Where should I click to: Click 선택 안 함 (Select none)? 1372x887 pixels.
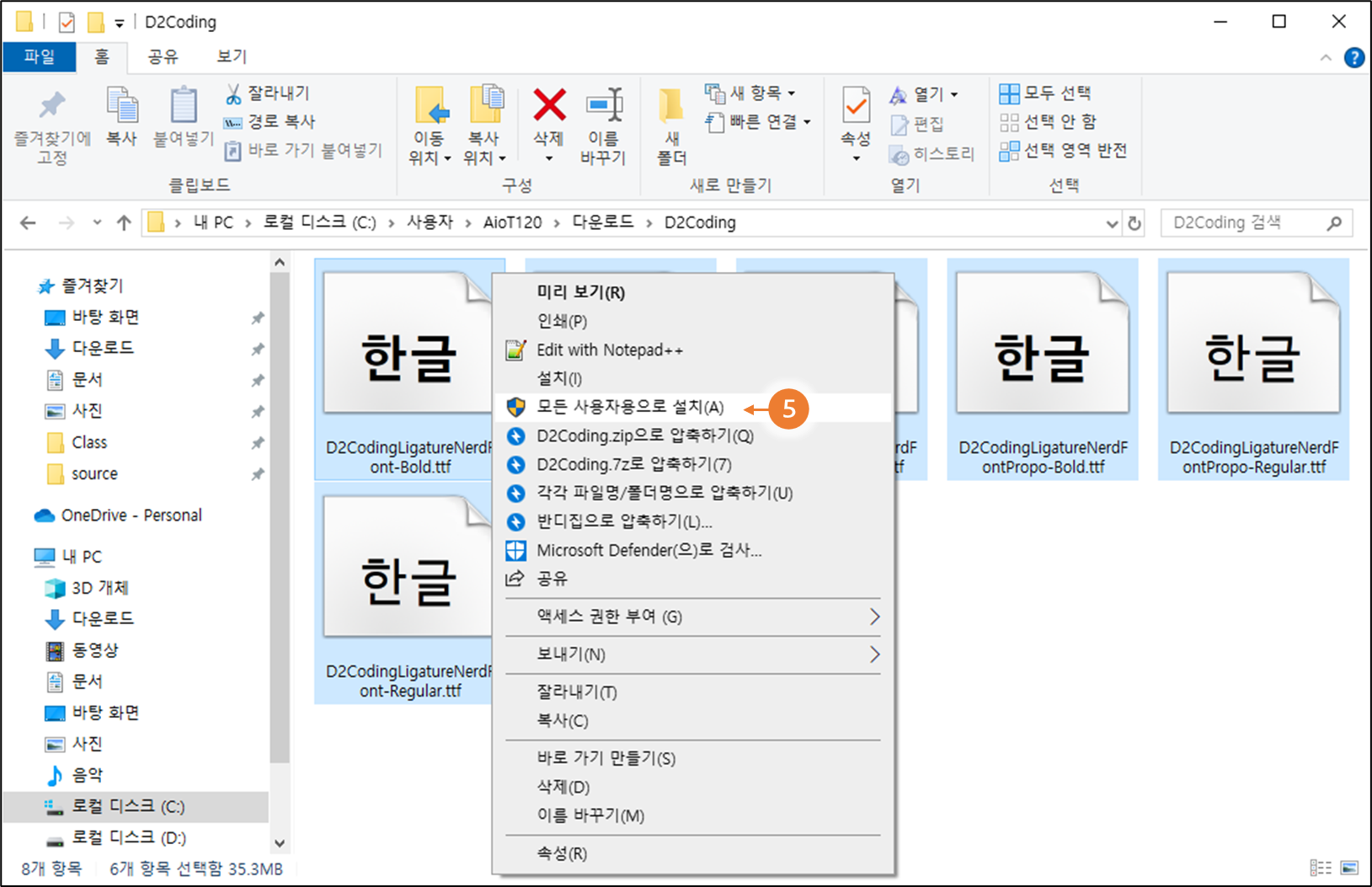[x=1048, y=122]
